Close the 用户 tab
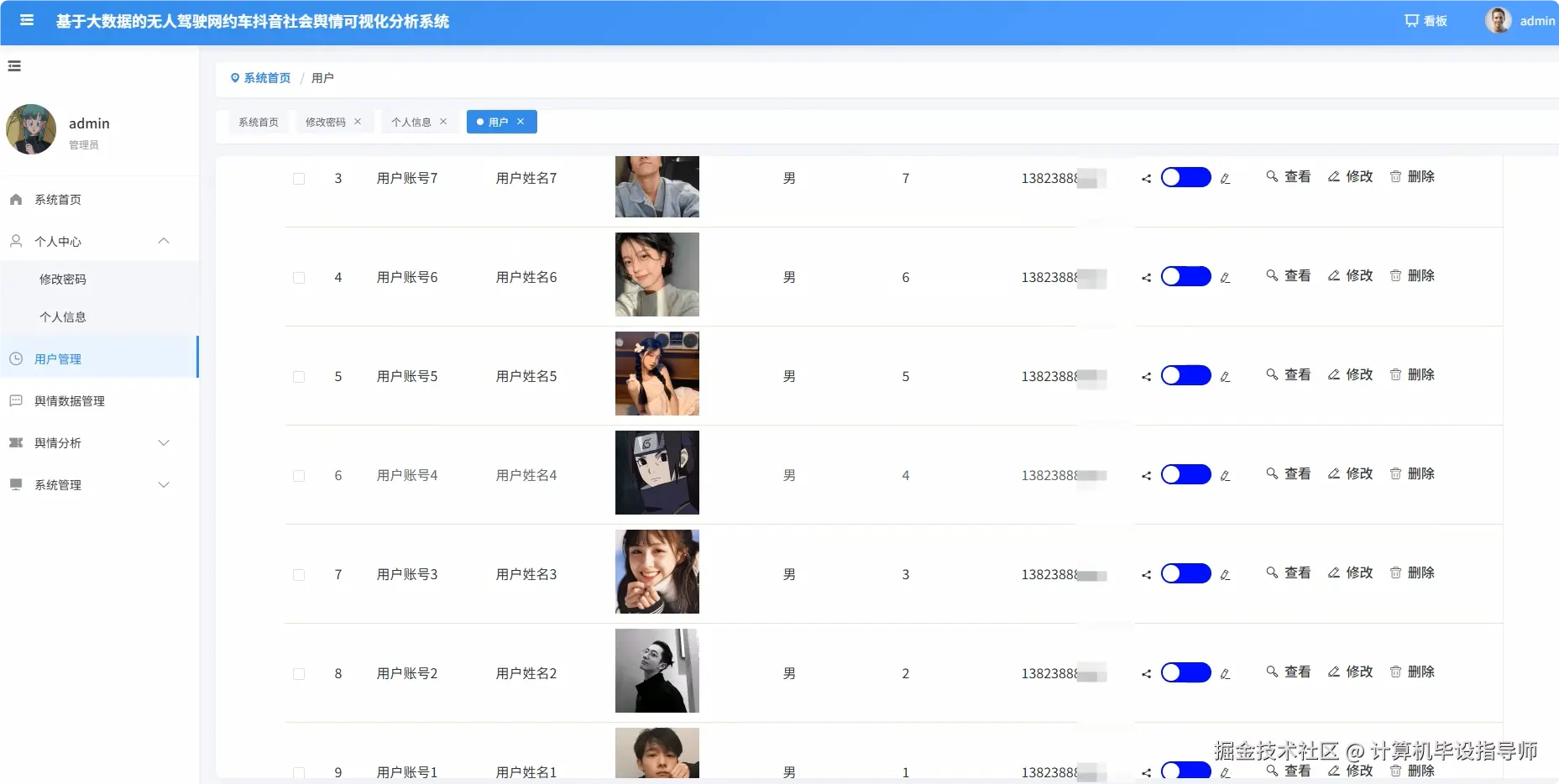 coord(521,122)
